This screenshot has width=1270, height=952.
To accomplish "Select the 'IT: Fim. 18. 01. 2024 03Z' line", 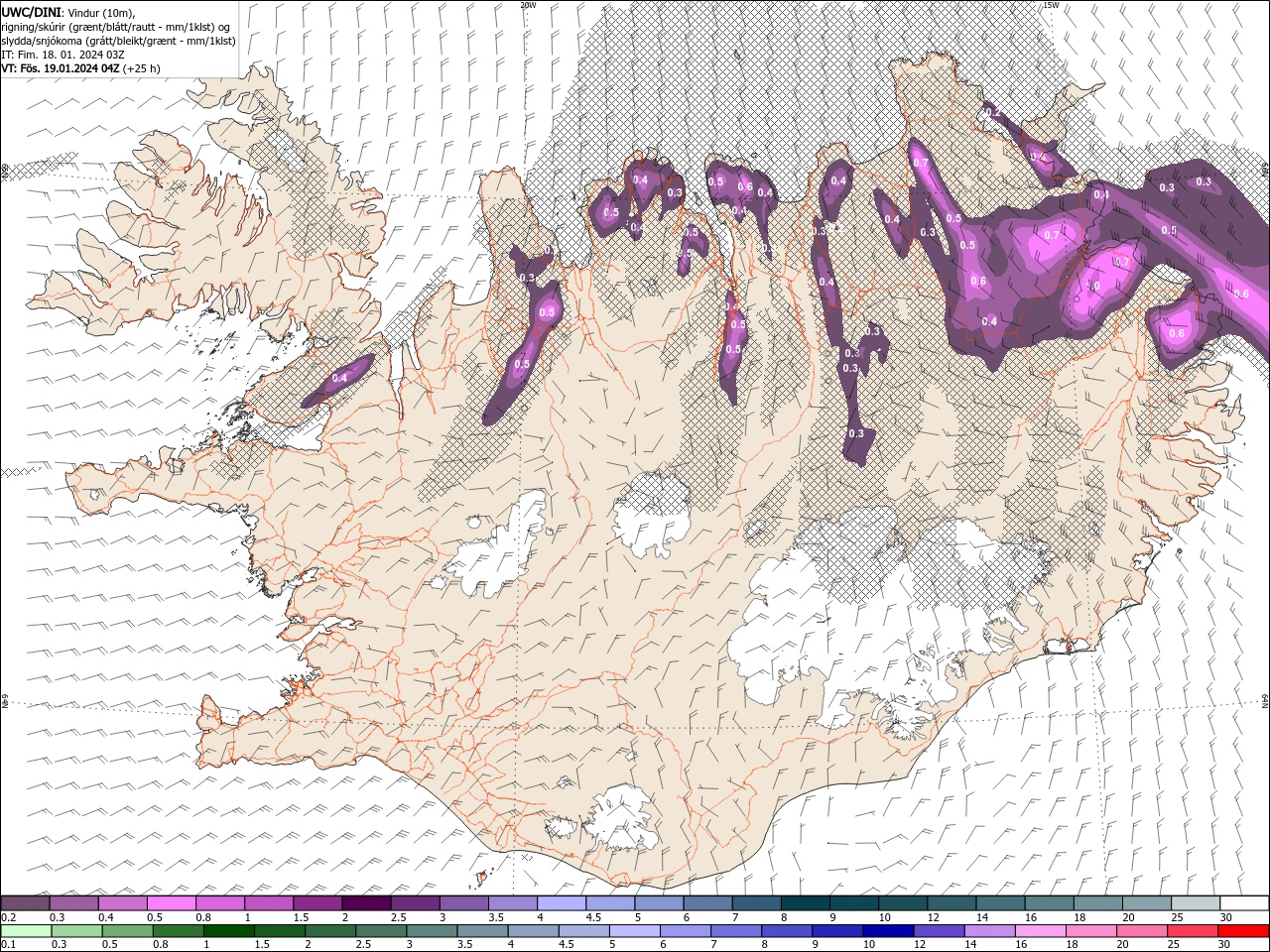I will pos(63,55).
